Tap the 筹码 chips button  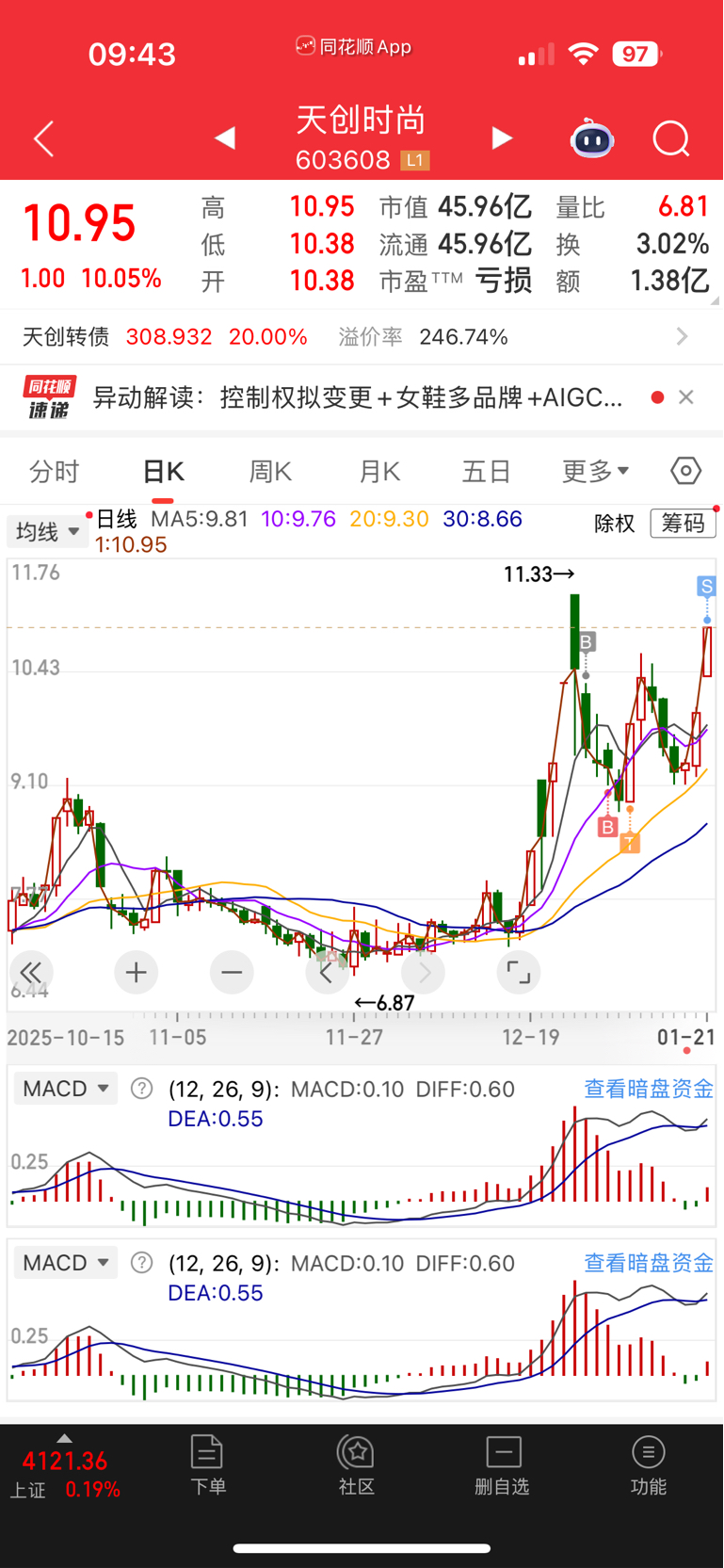tap(684, 524)
